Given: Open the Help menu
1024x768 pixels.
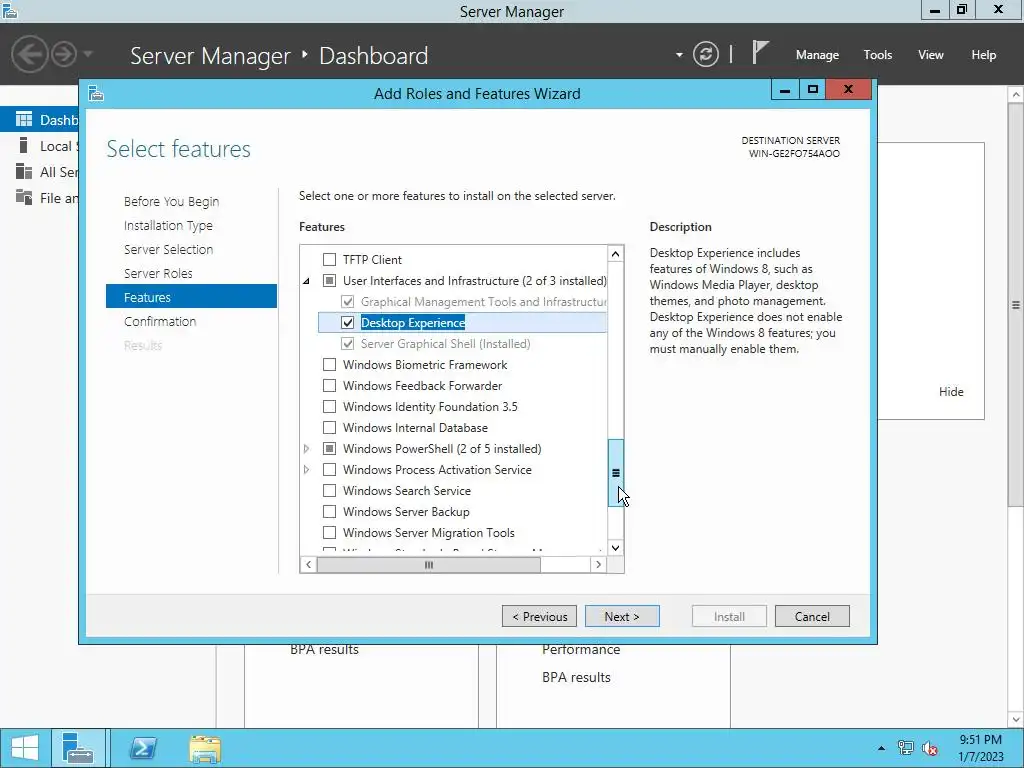Looking at the screenshot, I should pyautogui.click(x=984, y=55).
